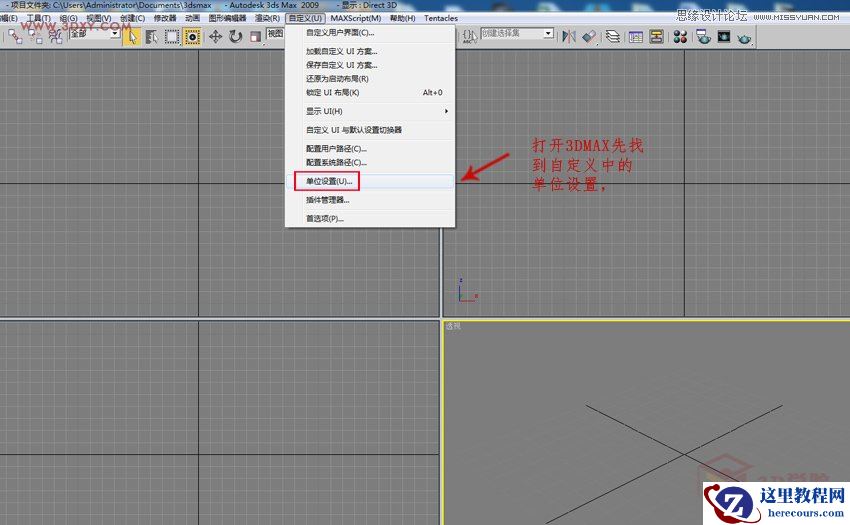Image resolution: width=850 pixels, height=525 pixels.
Task: Open the 图形编辑器 menu
Action: (x=228, y=18)
